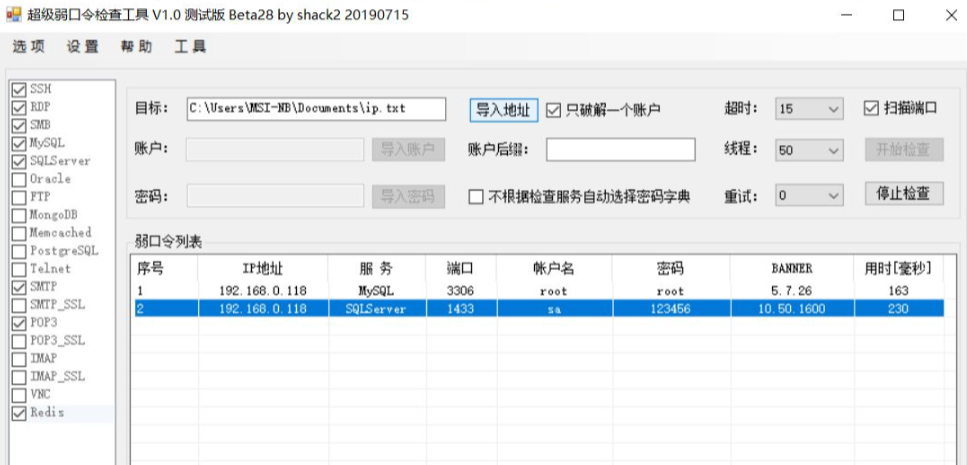
Task: Open the 设置 menu
Action: tap(83, 47)
